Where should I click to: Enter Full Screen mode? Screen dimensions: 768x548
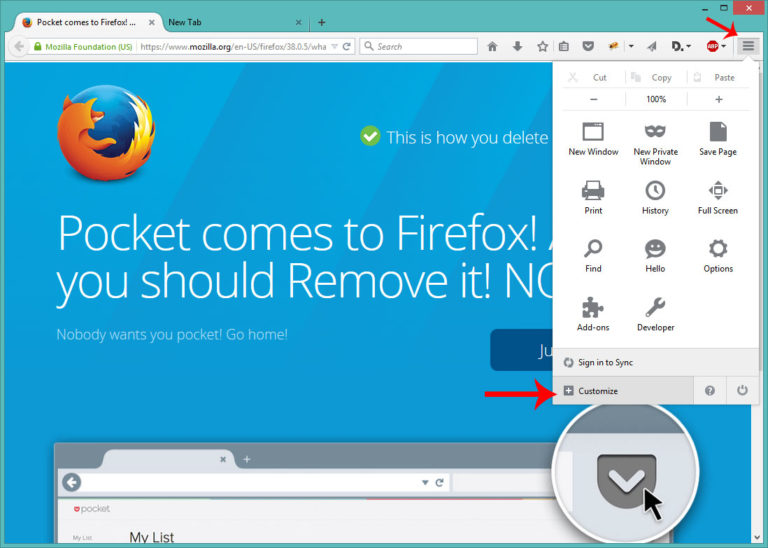click(718, 197)
